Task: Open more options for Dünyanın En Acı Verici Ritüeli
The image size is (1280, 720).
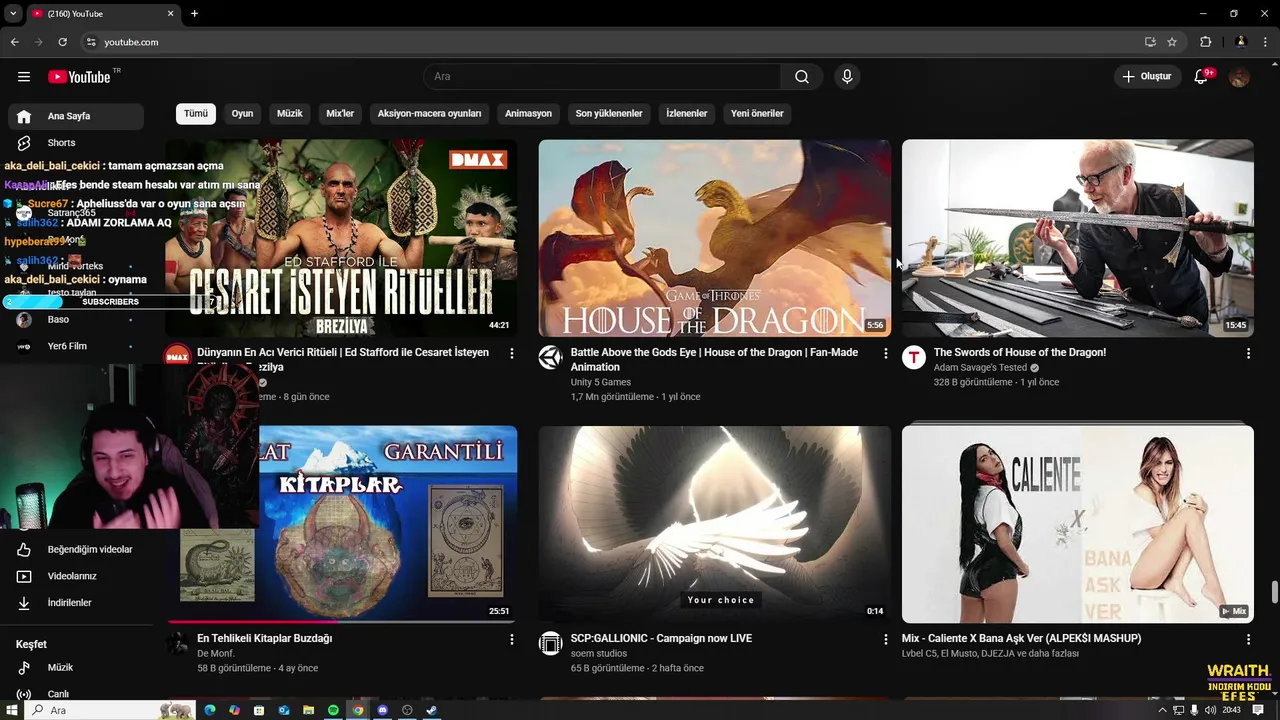Action: (x=512, y=354)
